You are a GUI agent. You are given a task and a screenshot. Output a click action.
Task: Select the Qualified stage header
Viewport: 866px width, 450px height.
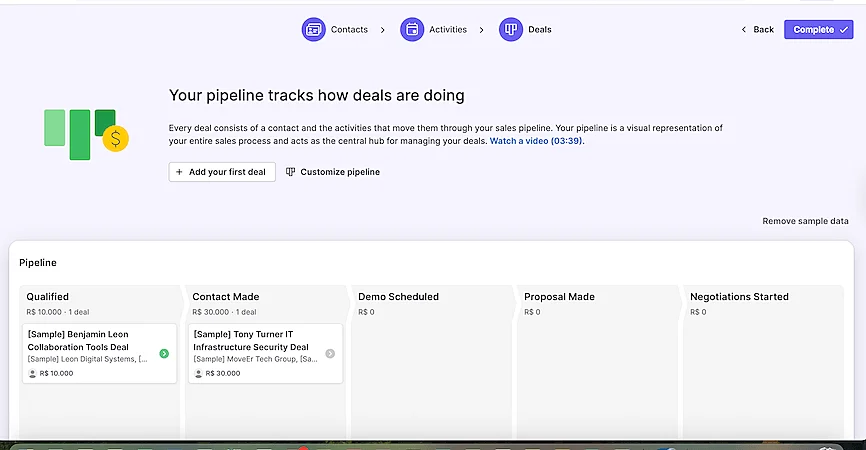[47, 297]
